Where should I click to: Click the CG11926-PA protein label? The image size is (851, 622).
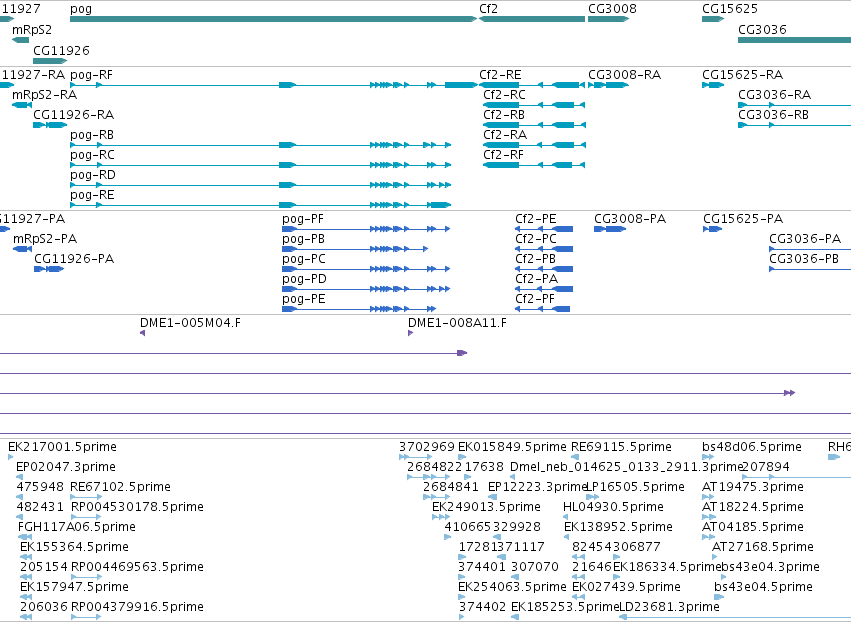[x=74, y=259]
